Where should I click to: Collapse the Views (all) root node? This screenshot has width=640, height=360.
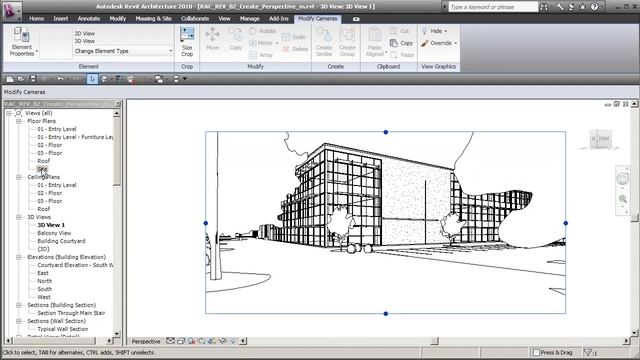tap(9, 113)
